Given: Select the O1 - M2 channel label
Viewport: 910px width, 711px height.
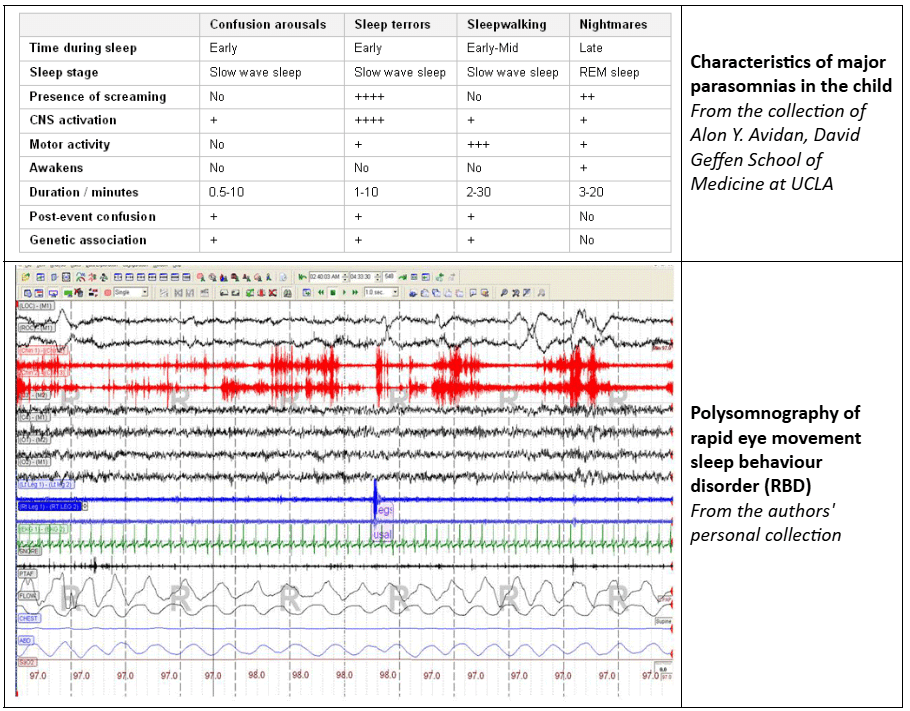Looking at the screenshot, I should click(34, 439).
